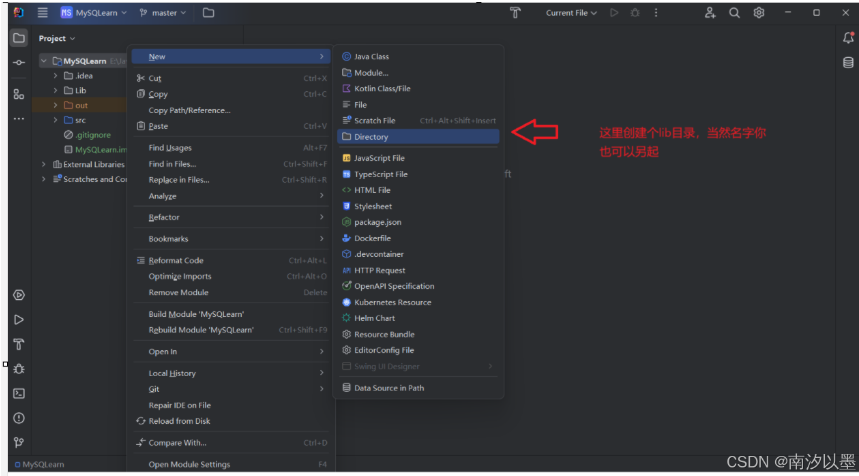Click Open Module Settings in context menu

coord(189,464)
